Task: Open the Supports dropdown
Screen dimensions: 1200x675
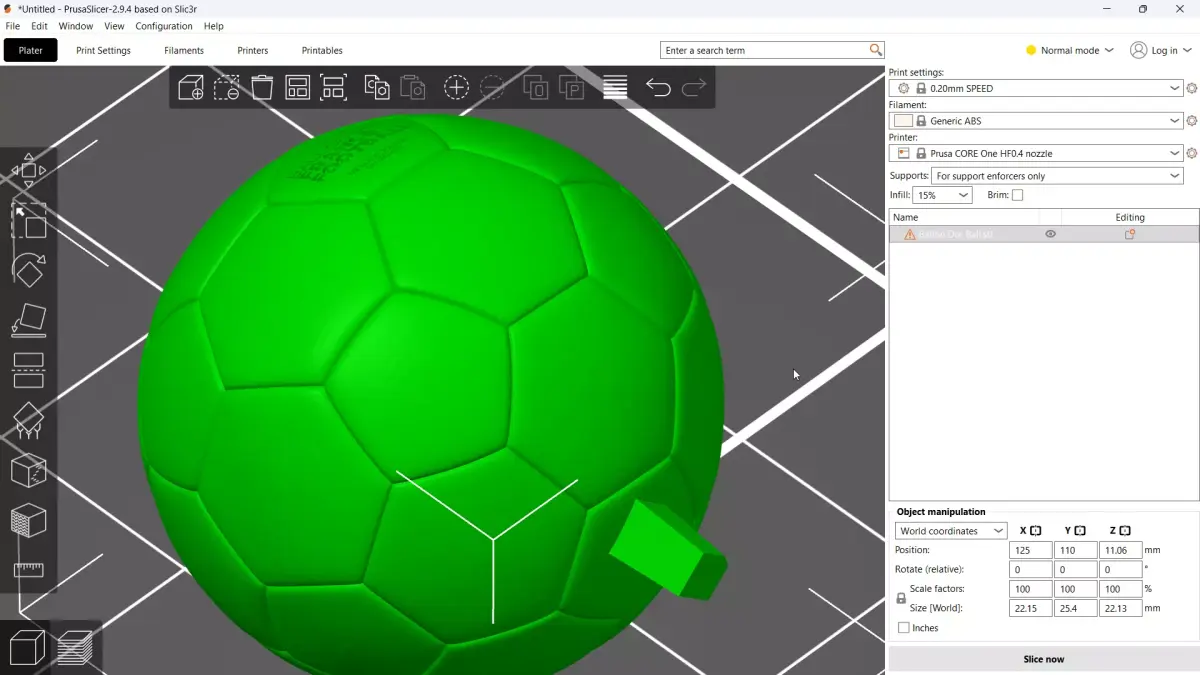Action: (1057, 176)
